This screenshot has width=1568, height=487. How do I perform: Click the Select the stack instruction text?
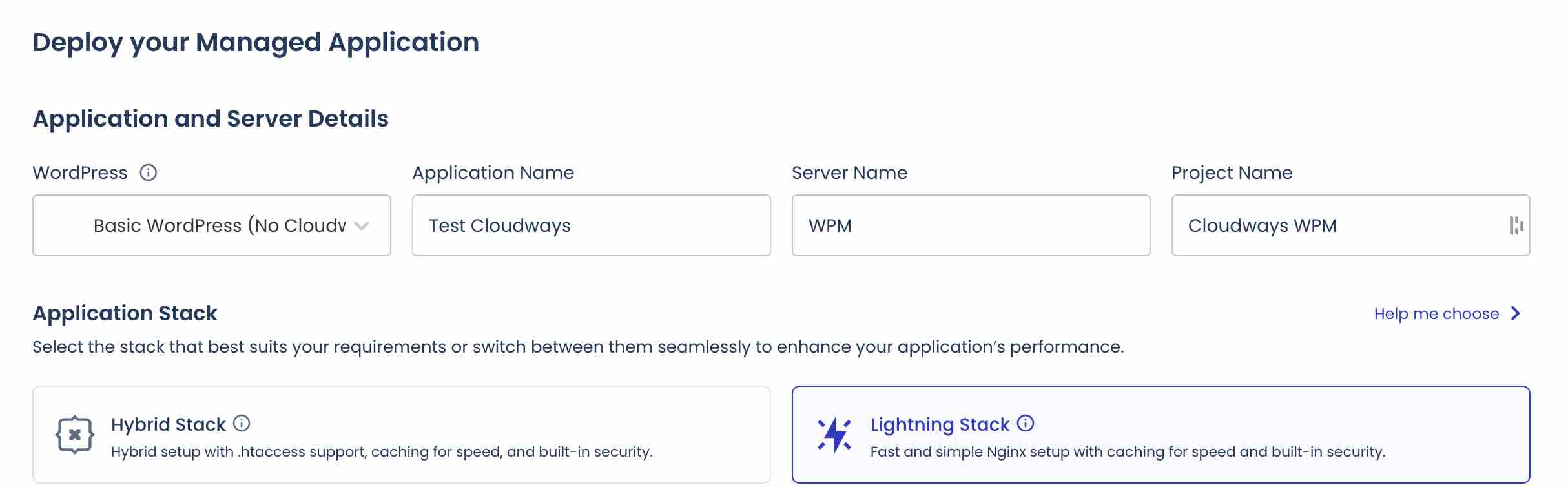(578, 347)
